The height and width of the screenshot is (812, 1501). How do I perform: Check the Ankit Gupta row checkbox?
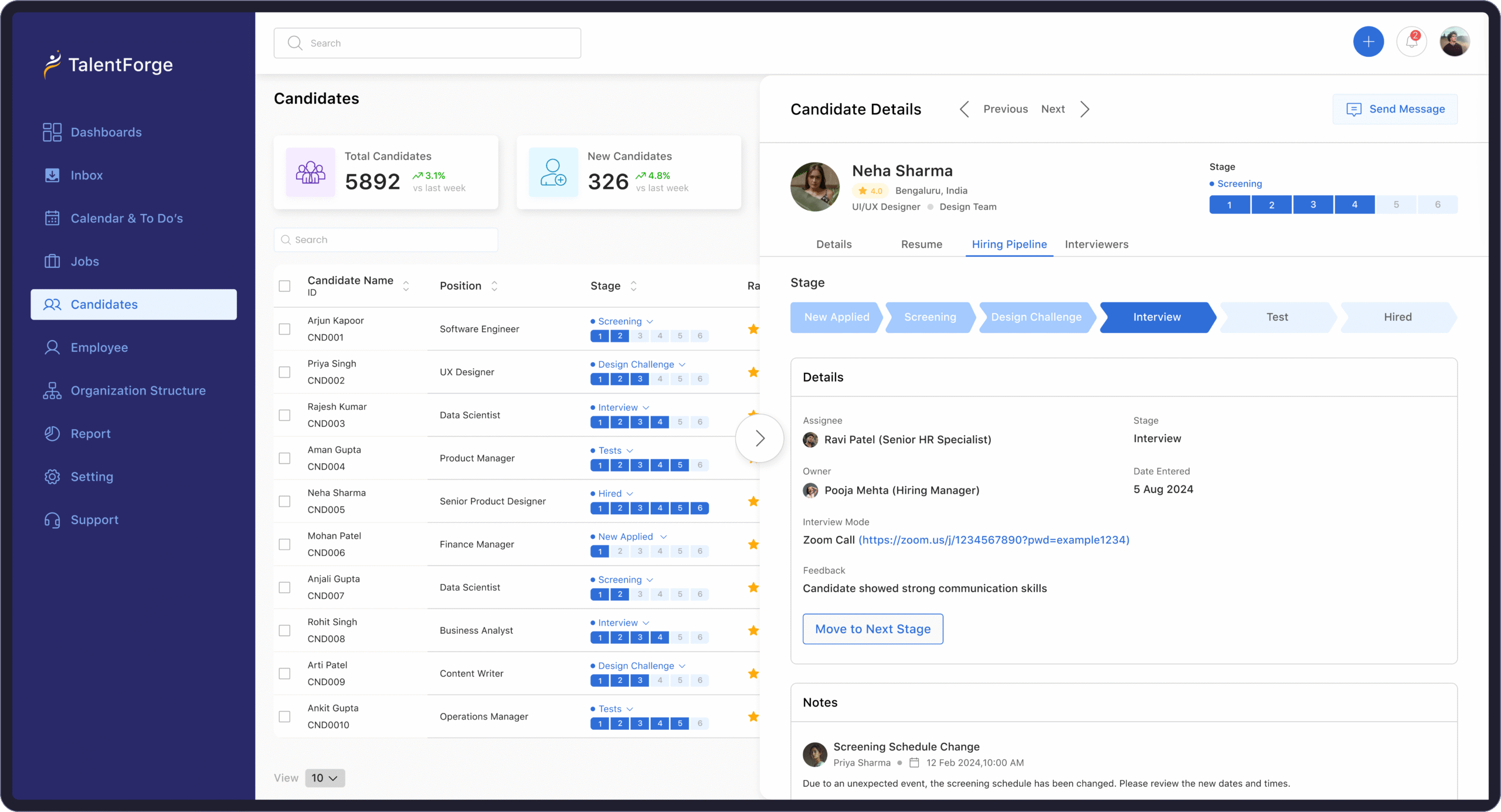pos(284,716)
